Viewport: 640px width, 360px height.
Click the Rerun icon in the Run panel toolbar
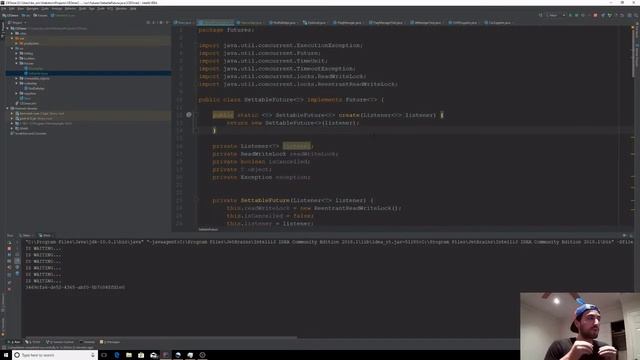pyautogui.click(x=9, y=242)
